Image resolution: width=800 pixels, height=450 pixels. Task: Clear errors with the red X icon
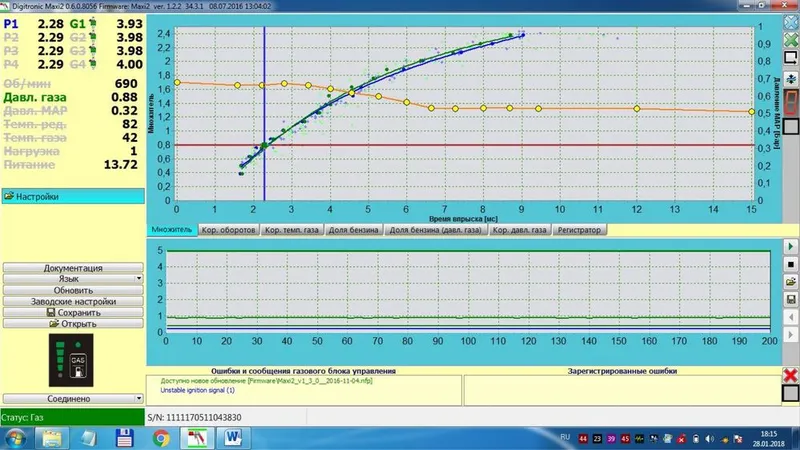[791, 376]
